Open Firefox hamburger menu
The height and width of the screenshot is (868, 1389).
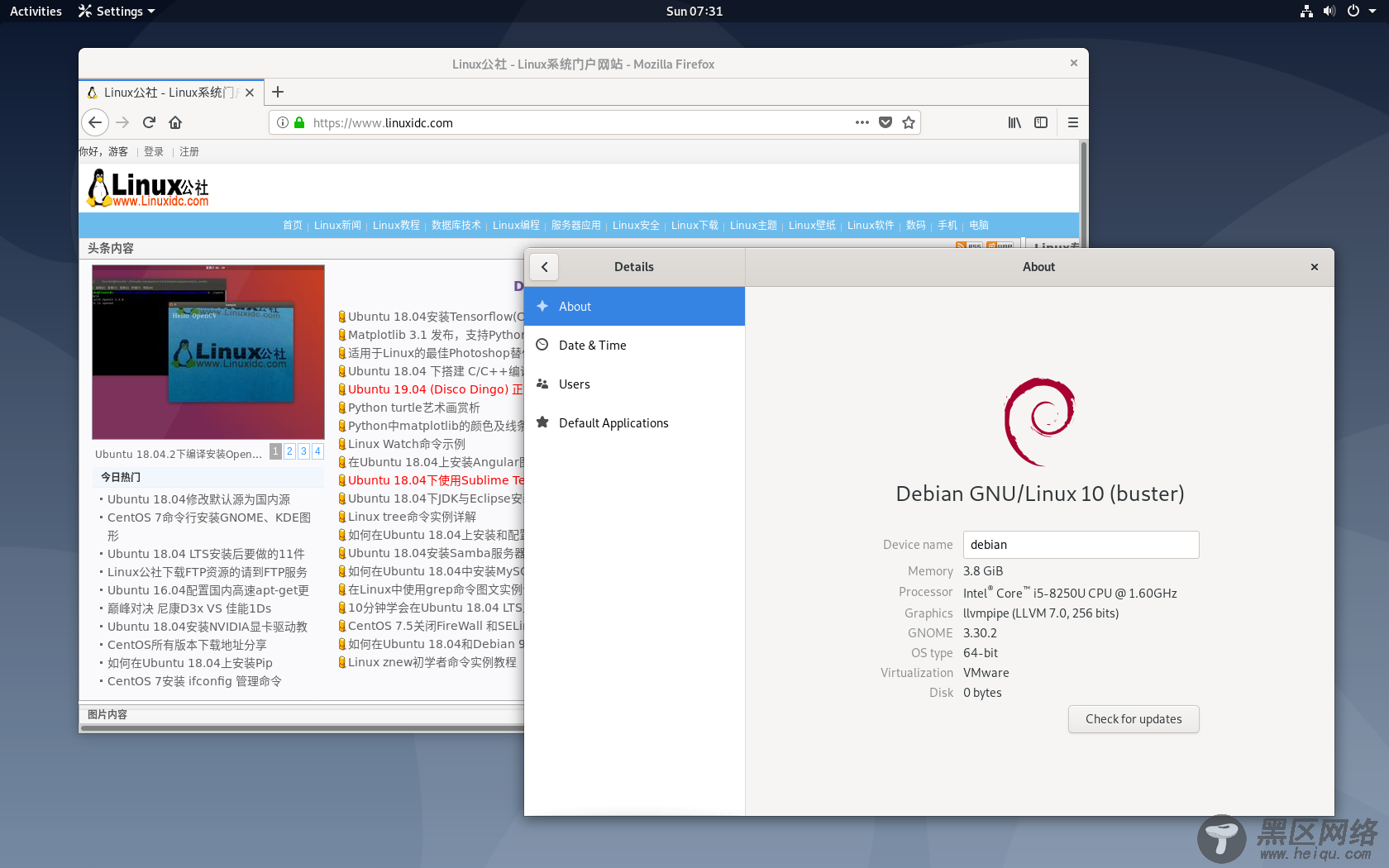[x=1073, y=122]
